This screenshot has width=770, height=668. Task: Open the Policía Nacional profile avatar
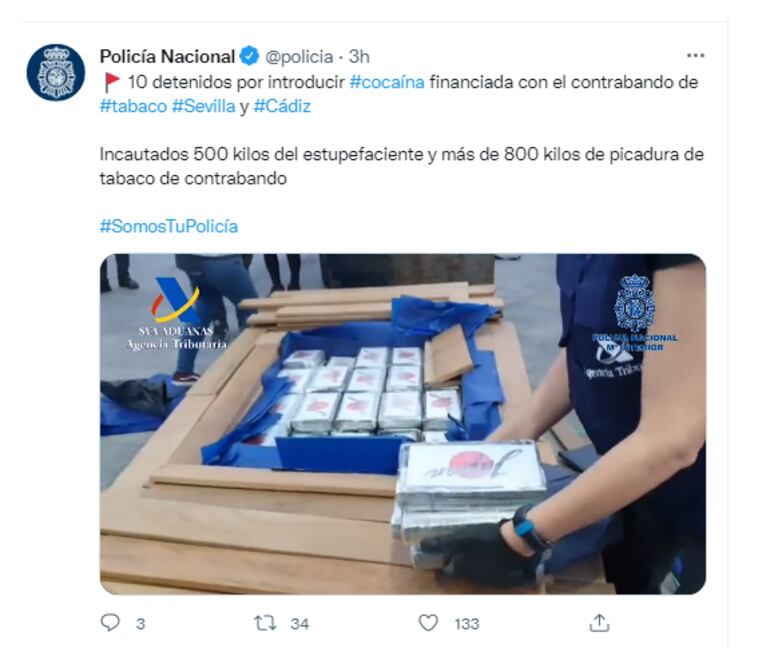pos(55,72)
